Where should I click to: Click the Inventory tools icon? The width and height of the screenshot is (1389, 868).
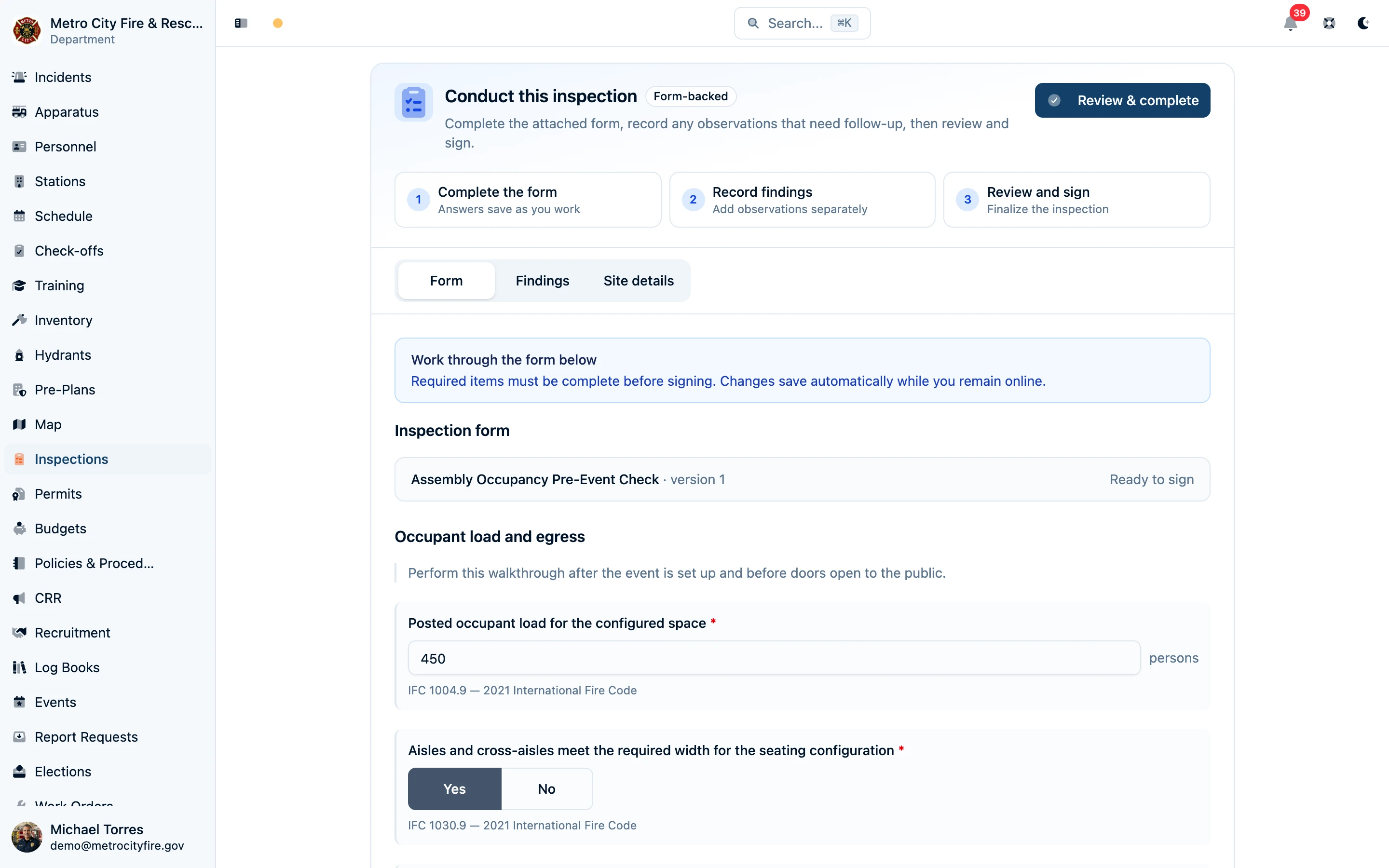click(x=19, y=320)
